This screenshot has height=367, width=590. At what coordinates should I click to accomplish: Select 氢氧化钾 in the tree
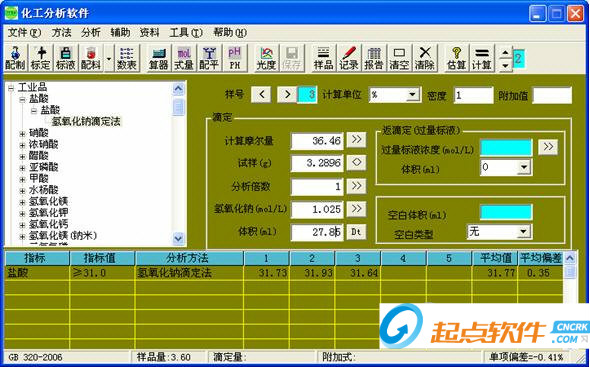click(x=49, y=213)
